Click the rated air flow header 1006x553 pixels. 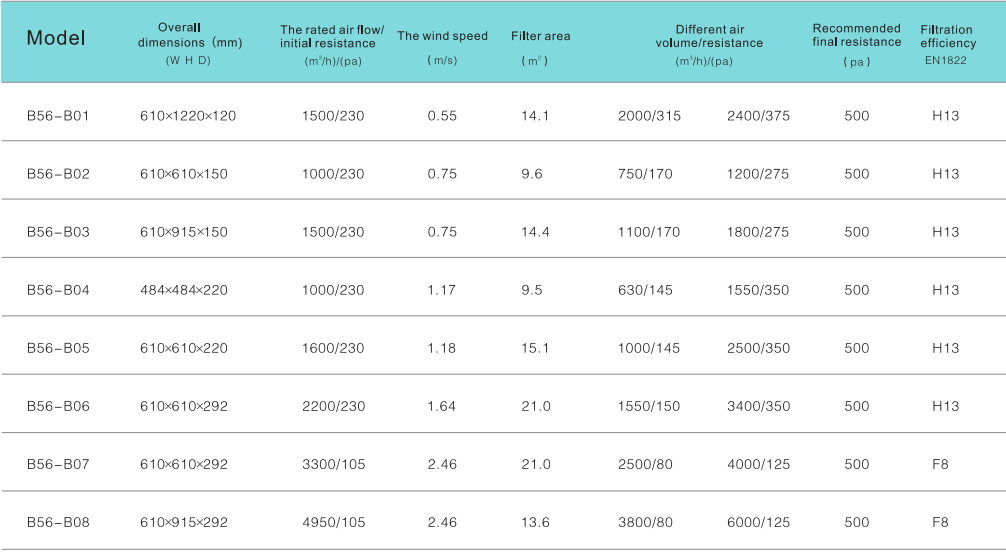(332, 36)
